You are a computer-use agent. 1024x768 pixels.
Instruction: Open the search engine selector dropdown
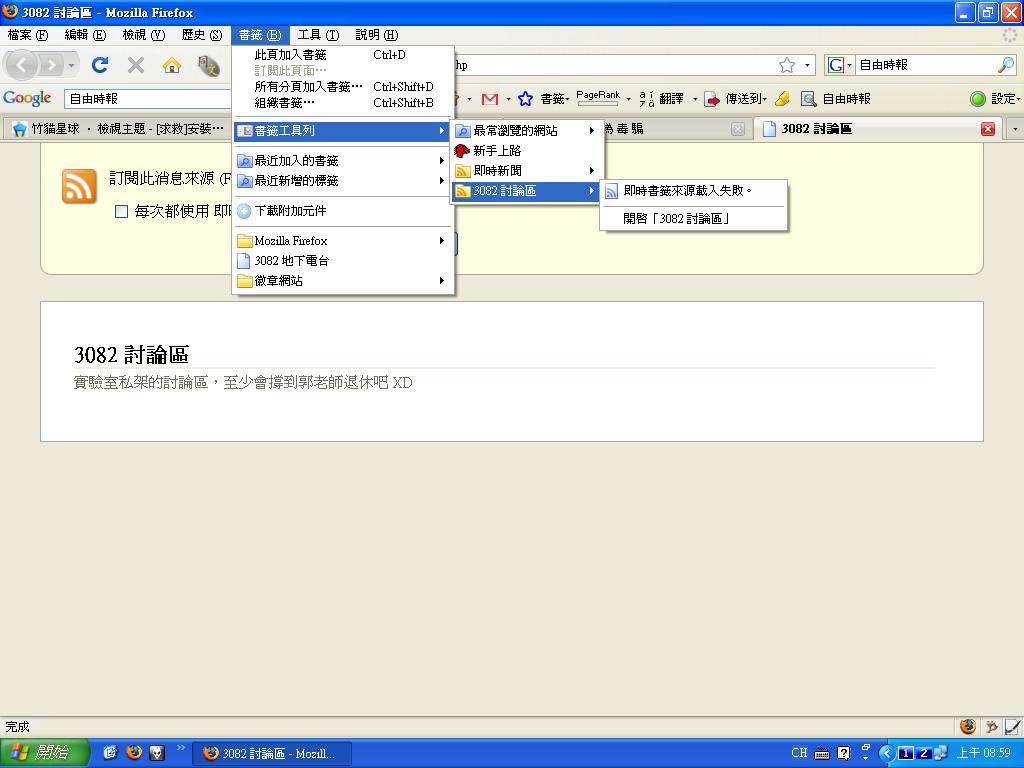pos(839,65)
